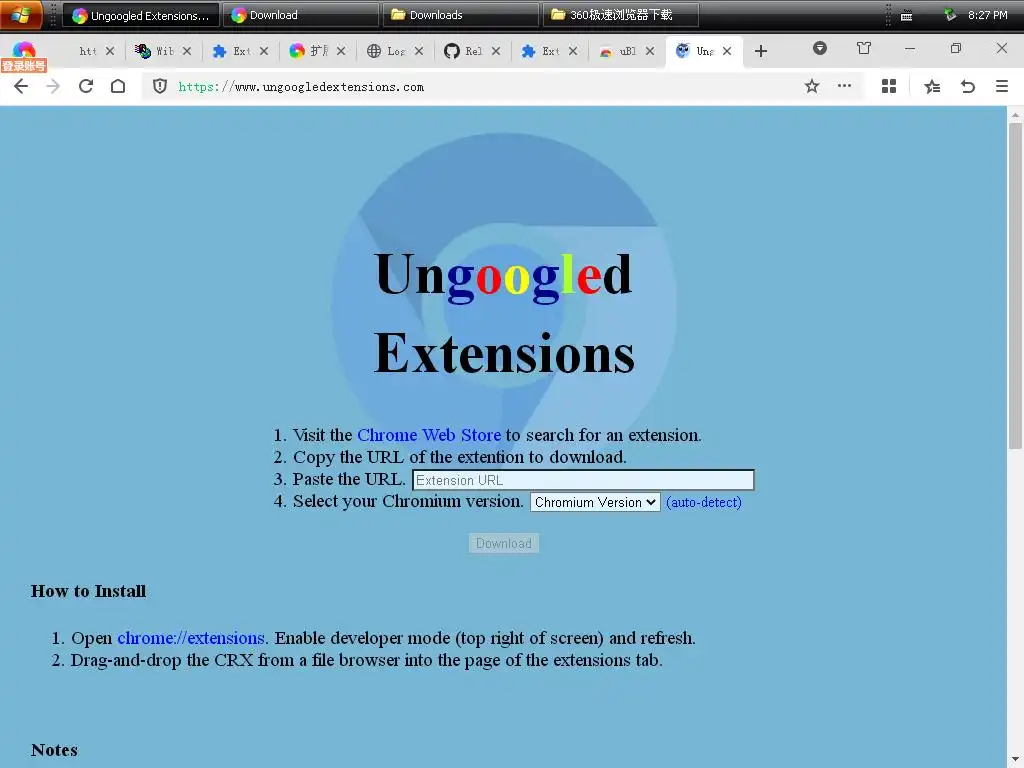
Task: Open the Downloads folder taskbar item
Action: coord(460,15)
